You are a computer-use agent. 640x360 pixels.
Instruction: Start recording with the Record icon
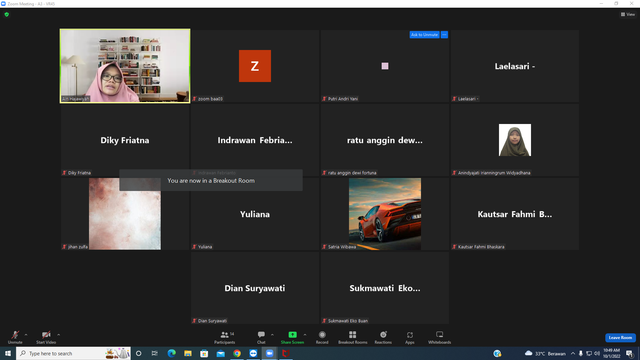(x=322, y=337)
